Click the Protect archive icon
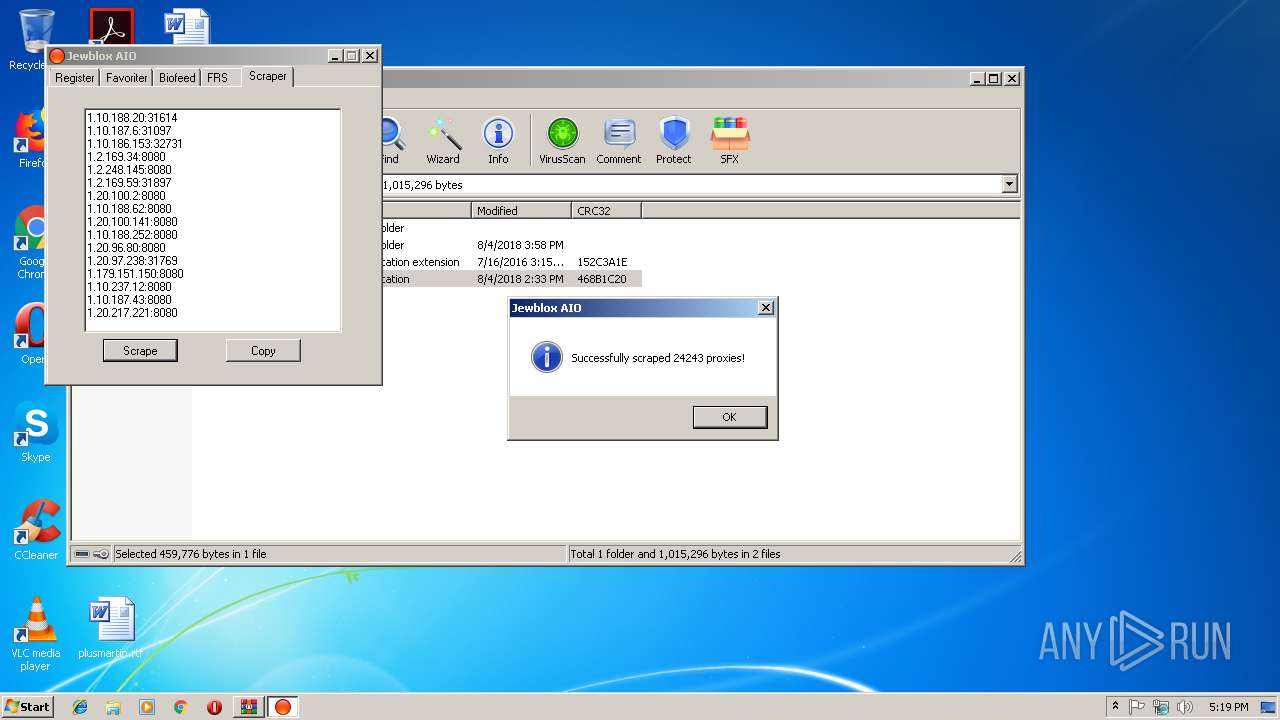 click(674, 141)
